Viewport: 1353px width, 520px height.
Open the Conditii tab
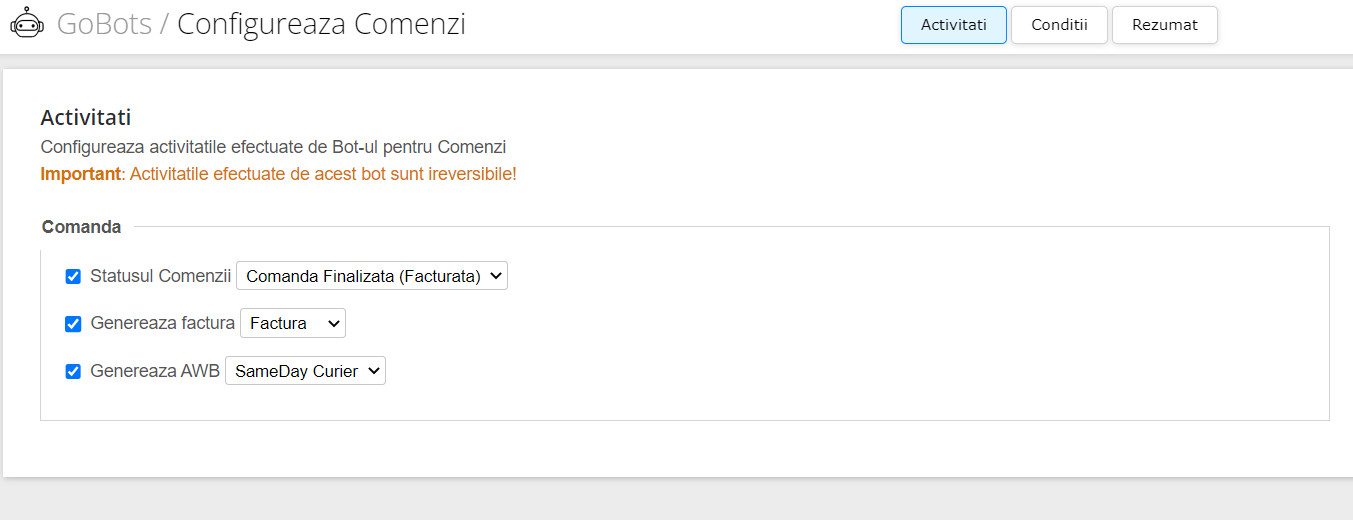click(x=1059, y=25)
